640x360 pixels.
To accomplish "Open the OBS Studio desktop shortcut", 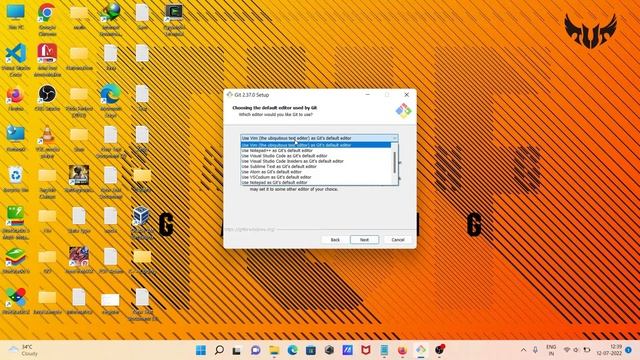I will 47,99.
